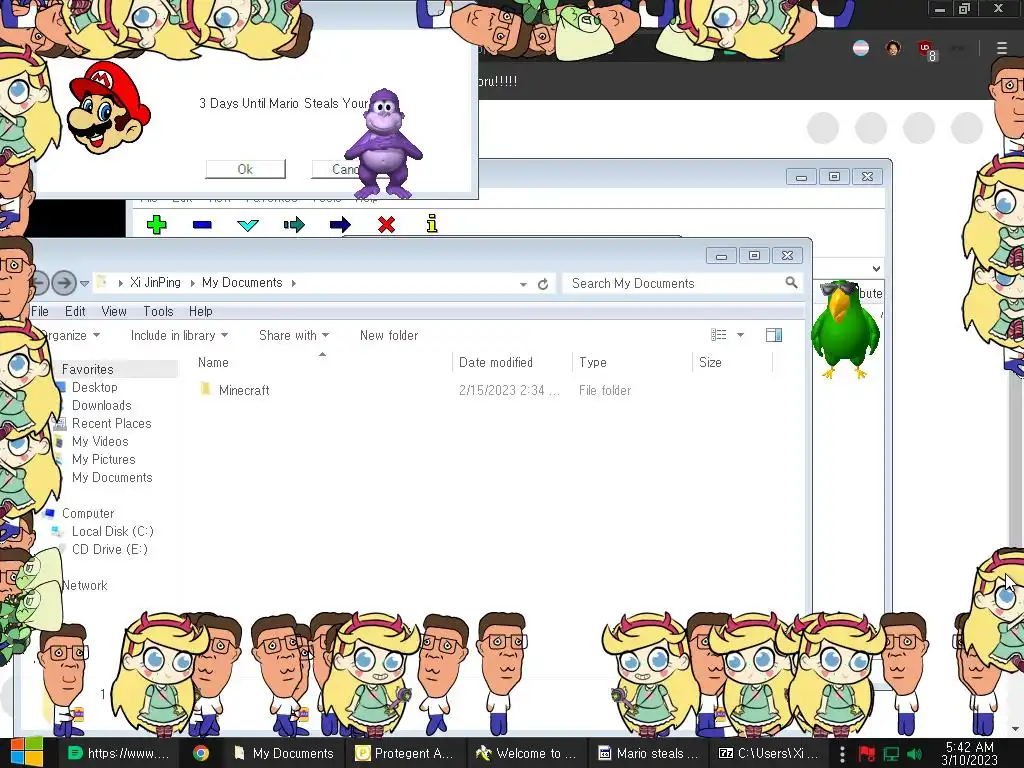The width and height of the screenshot is (1024, 768).
Task: Open the Help menu in Explorer
Action: [x=200, y=312]
